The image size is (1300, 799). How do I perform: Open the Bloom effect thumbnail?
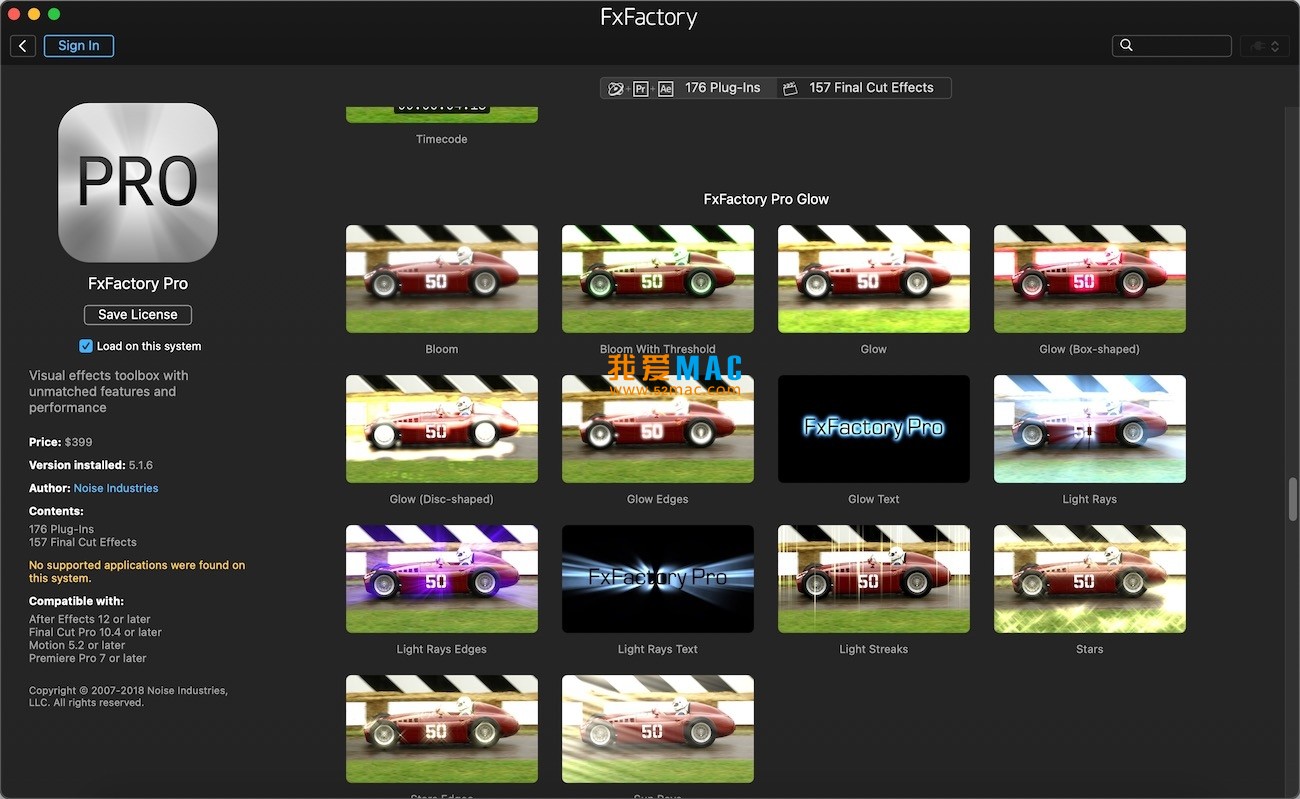tap(442, 279)
